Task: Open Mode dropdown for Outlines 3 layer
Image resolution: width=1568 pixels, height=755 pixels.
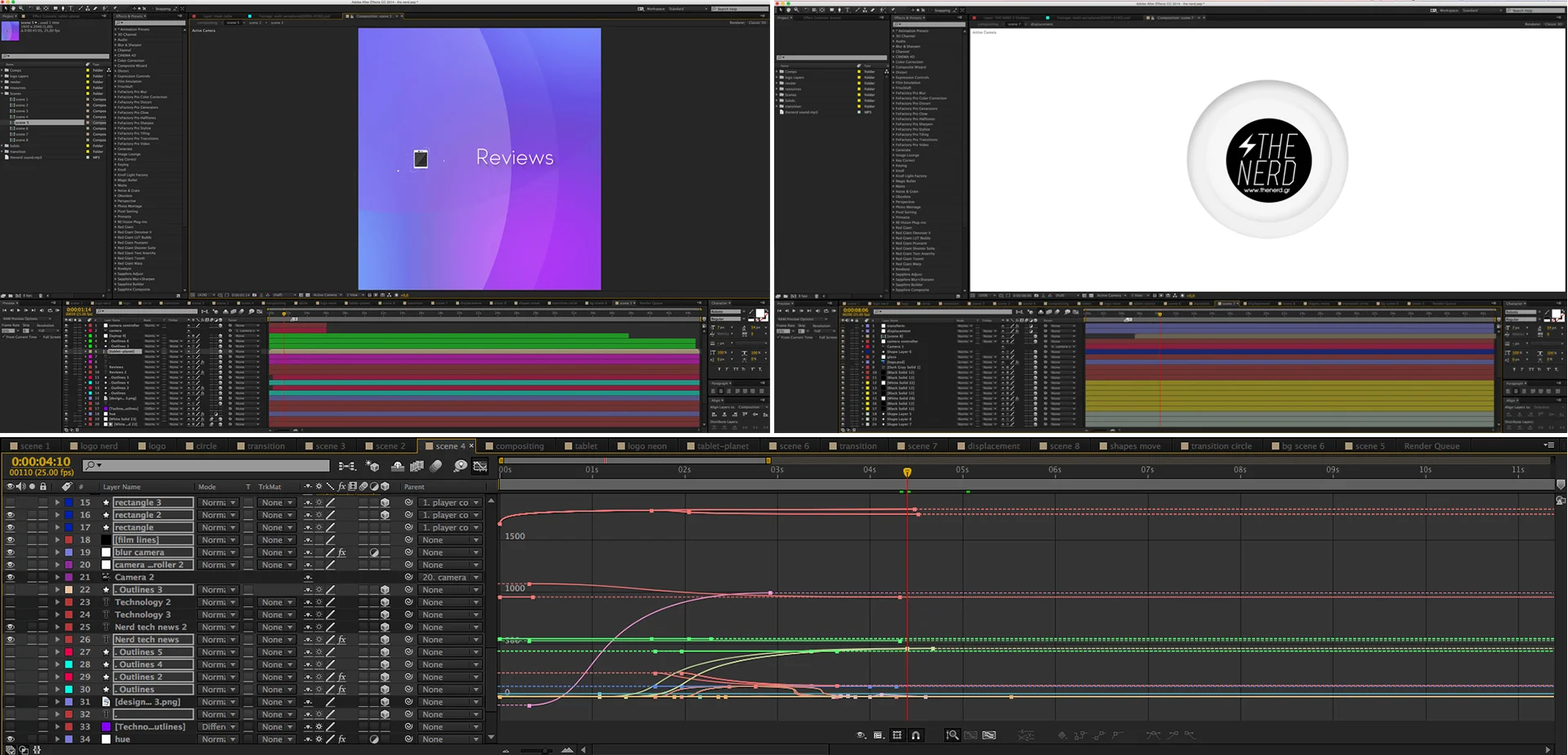Action: (x=219, y=590)
